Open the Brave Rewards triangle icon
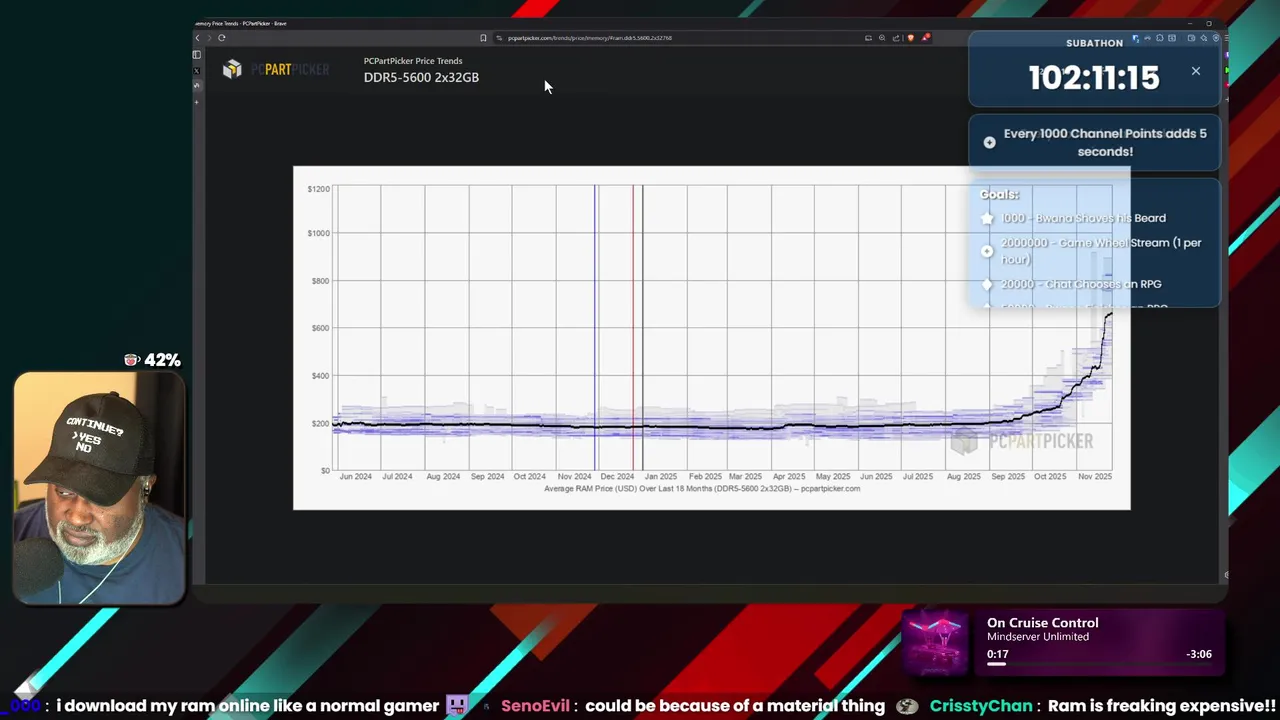The image size is (1280, 720). click(x=926, y=38)
